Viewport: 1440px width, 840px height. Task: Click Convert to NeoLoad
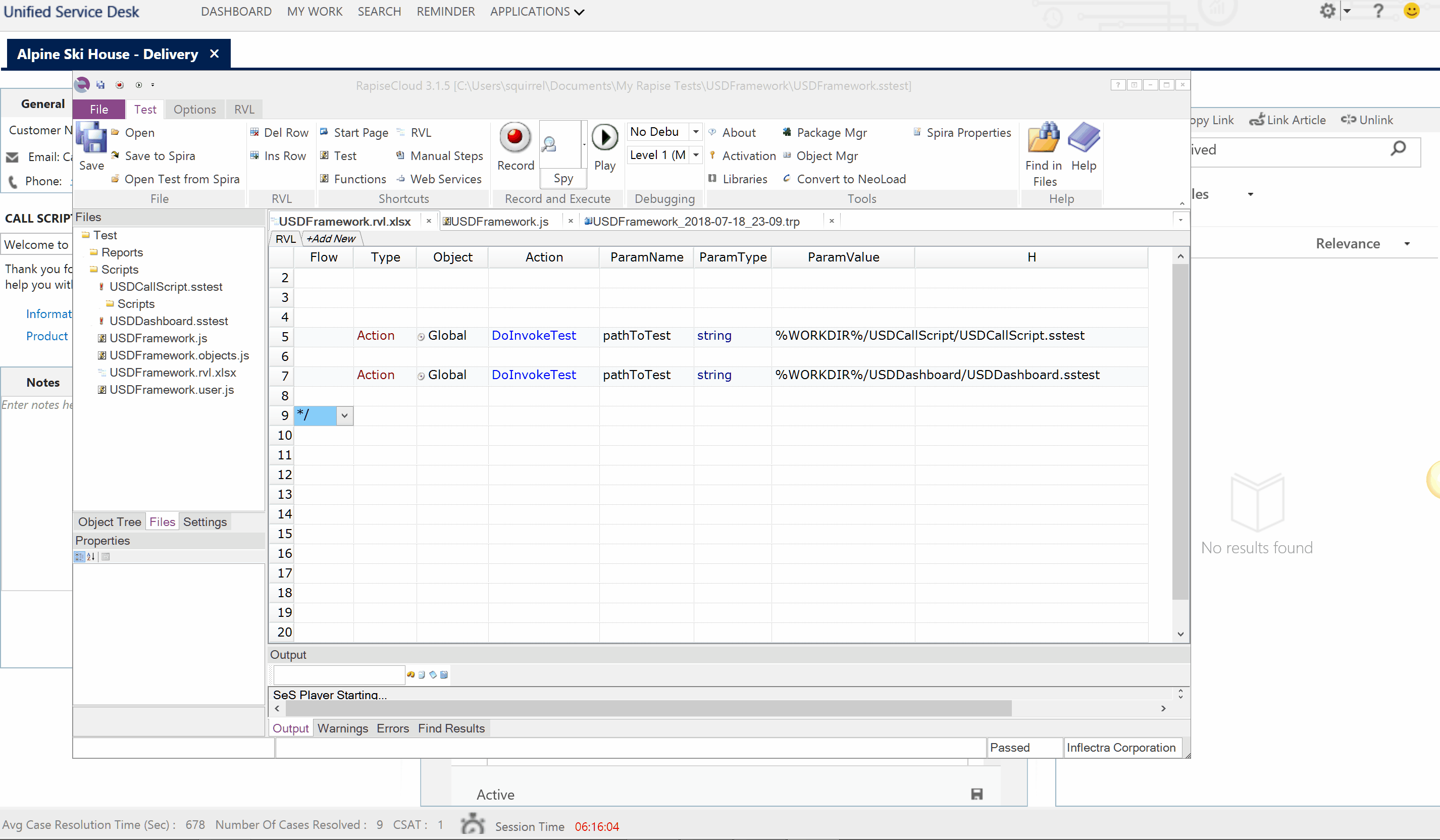[850, 179]
